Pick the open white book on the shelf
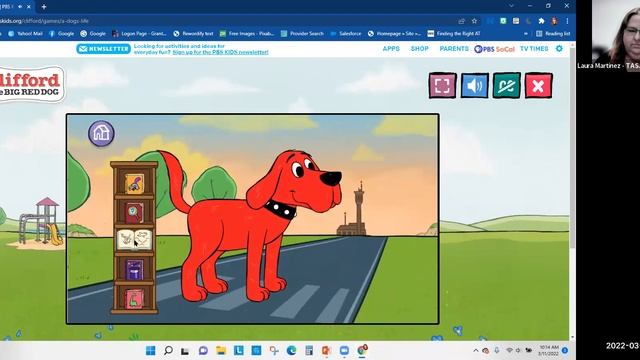The height and width of the screenshot is (360, 640). 134,240
